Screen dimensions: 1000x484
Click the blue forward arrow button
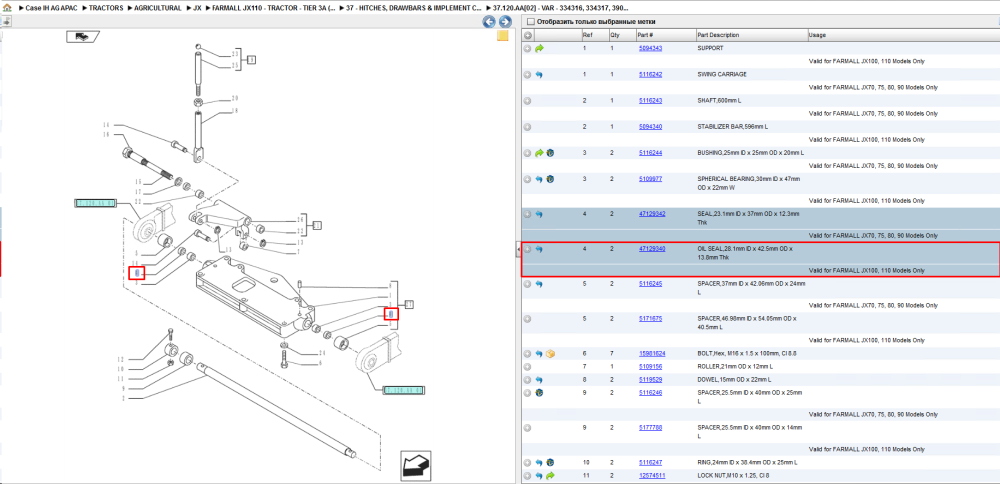pyautogui.click(x=504, y=22)
